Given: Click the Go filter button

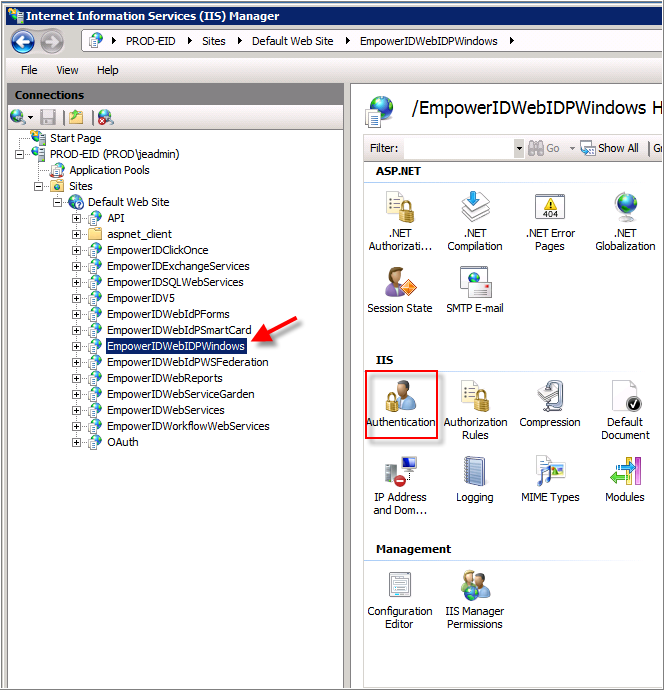Looking at the screenshot, I should click(x=544, y=148).
